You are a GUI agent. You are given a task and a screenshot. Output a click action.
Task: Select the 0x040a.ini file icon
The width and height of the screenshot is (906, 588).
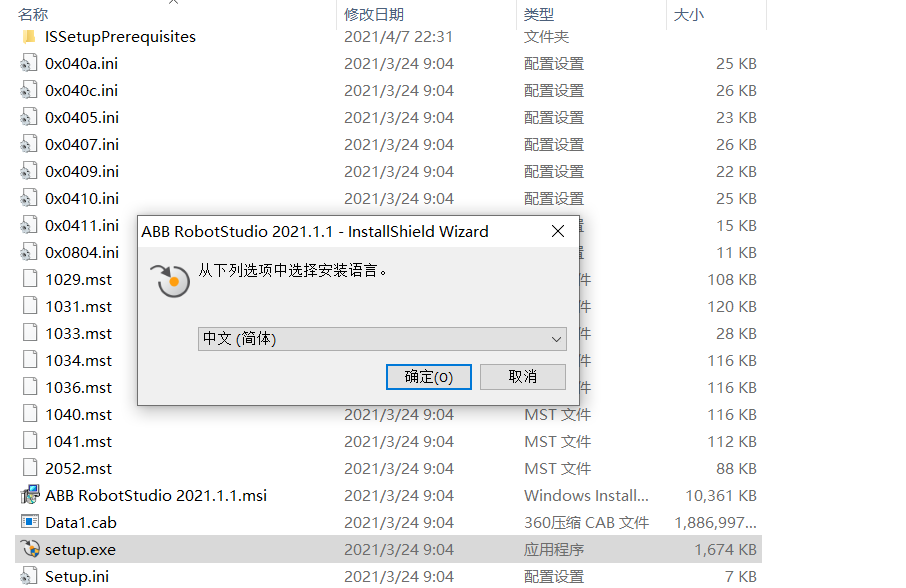29,64
